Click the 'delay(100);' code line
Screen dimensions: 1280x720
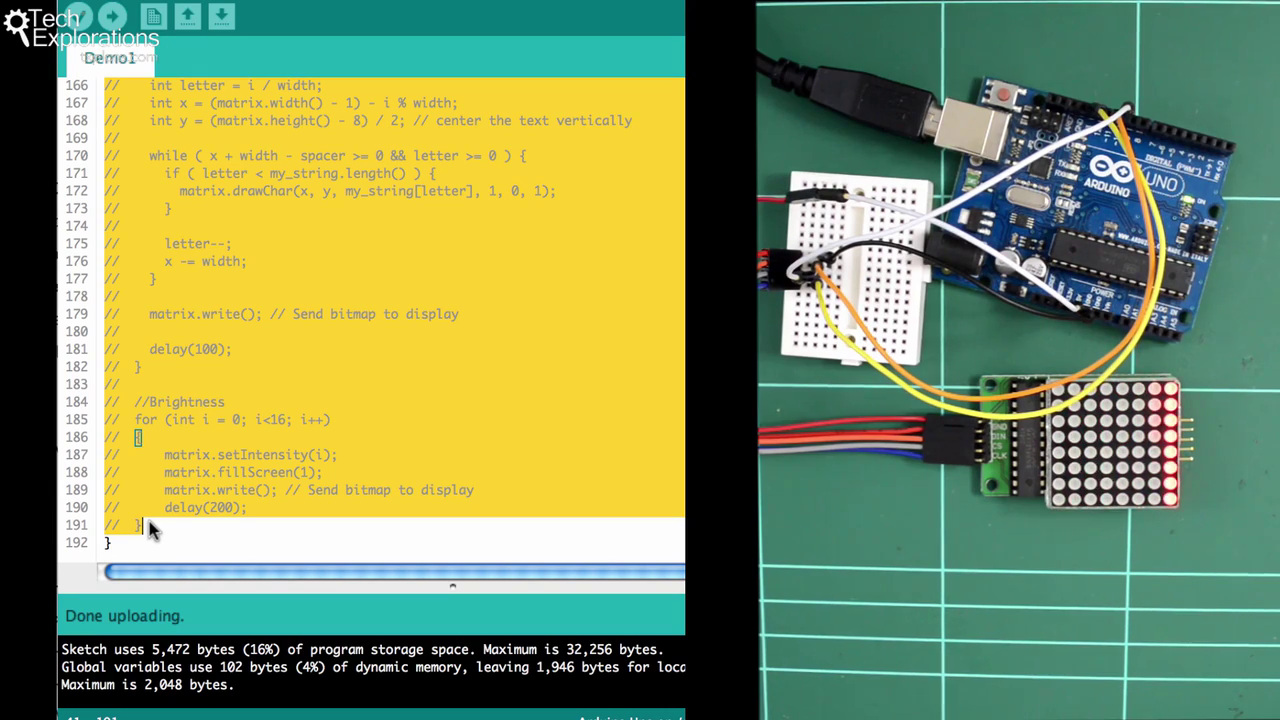click(190, 349)
